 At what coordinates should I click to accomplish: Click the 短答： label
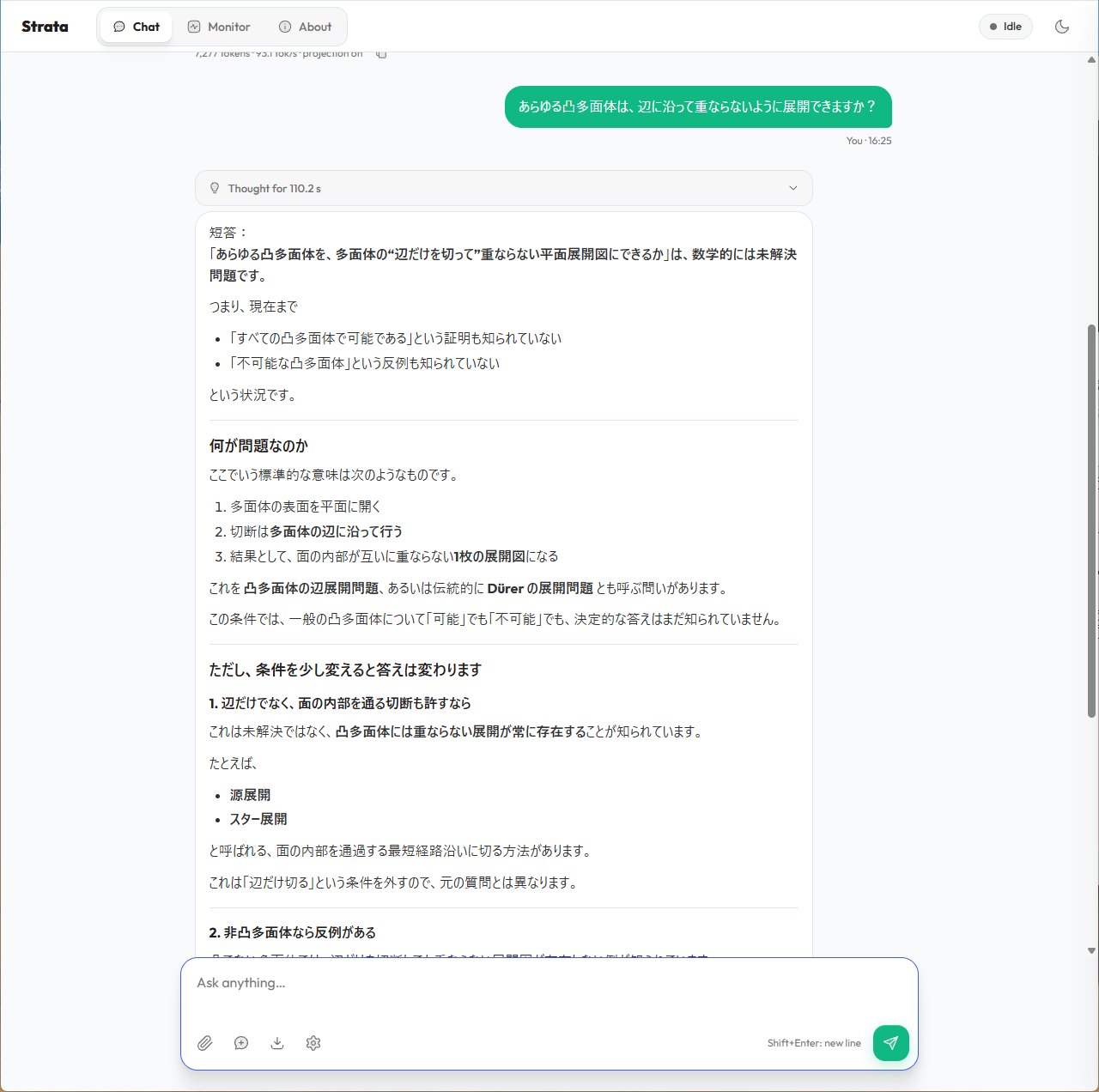229,232
